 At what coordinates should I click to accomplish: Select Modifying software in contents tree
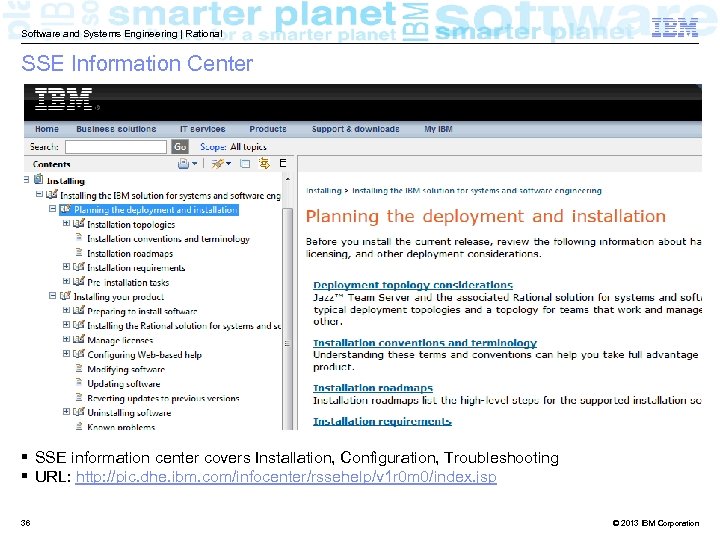pyautogui.click(x=126, y=369)
